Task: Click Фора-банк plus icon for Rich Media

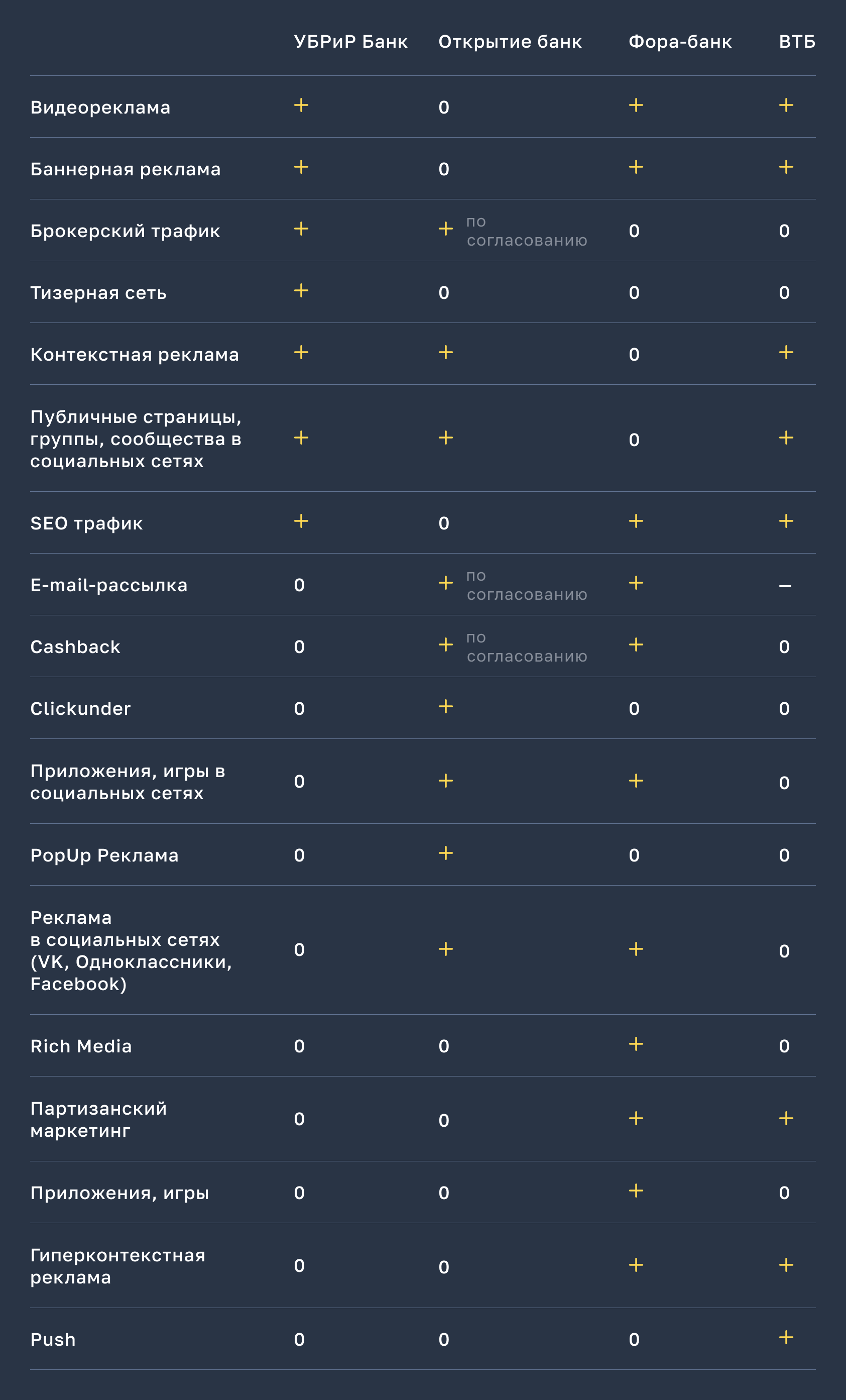Action: coord(636,1044)
